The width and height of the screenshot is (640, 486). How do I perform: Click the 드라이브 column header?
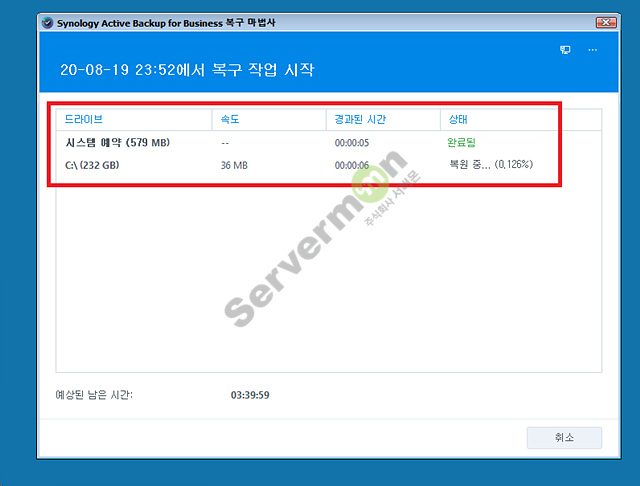pyautogui.click(x=133, y=120)
